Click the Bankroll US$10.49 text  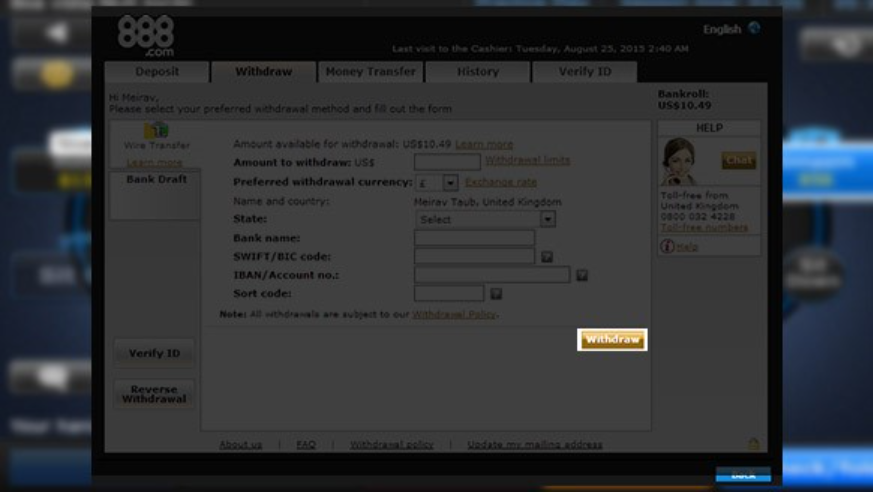click(x=684, y=100)
